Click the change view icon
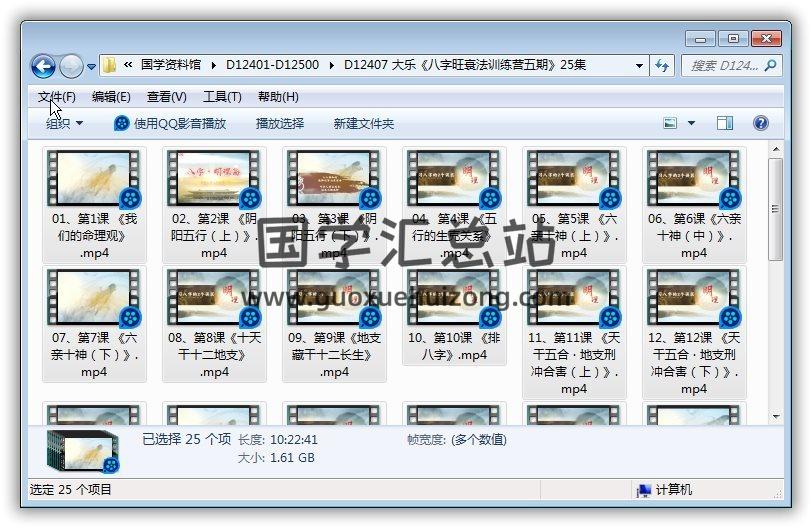The height and width of the screenshot is (528, 812). pos(671,124)
